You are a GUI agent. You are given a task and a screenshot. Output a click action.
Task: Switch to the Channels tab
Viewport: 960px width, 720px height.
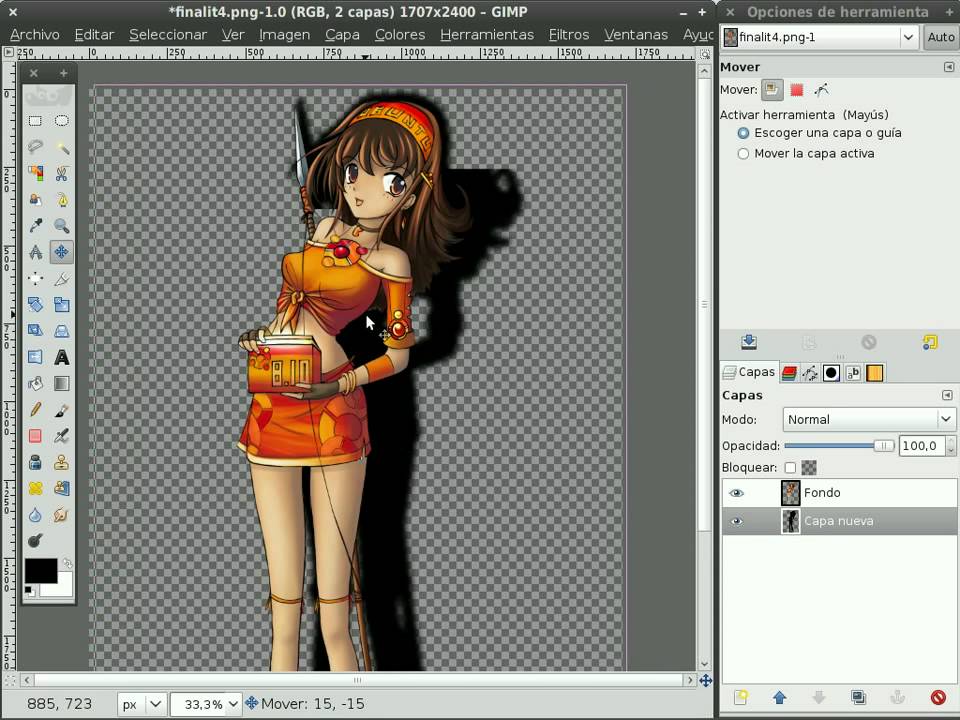click(x=789, y=373)
